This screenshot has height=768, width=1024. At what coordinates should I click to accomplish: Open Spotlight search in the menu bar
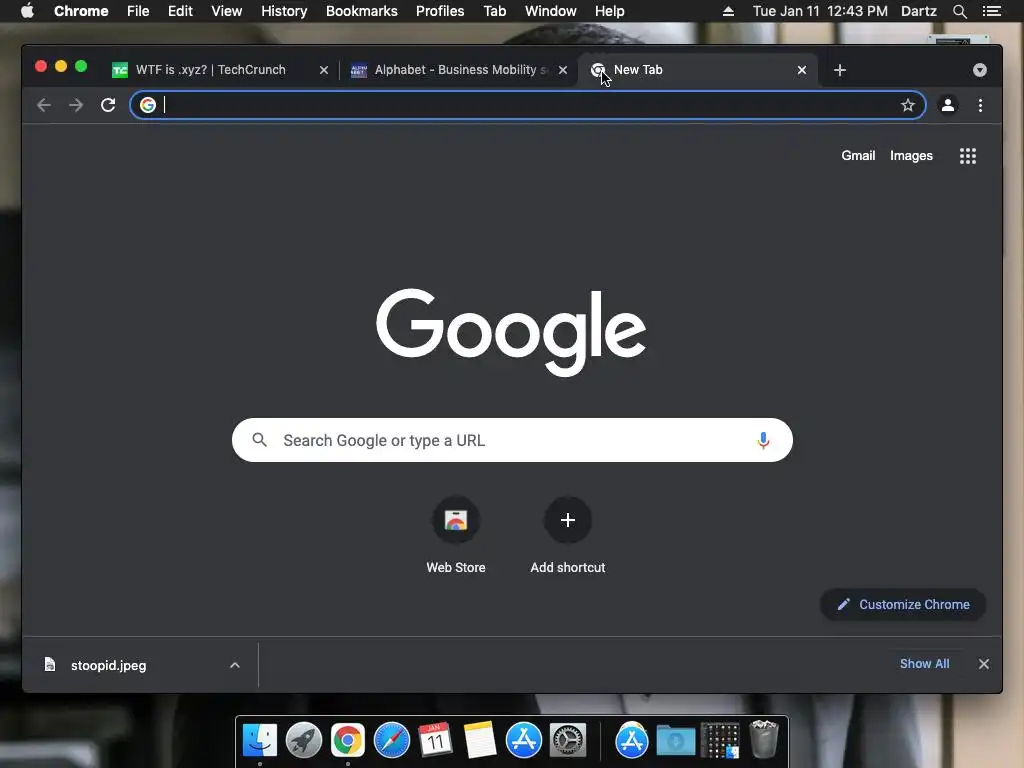coord(959,11)
